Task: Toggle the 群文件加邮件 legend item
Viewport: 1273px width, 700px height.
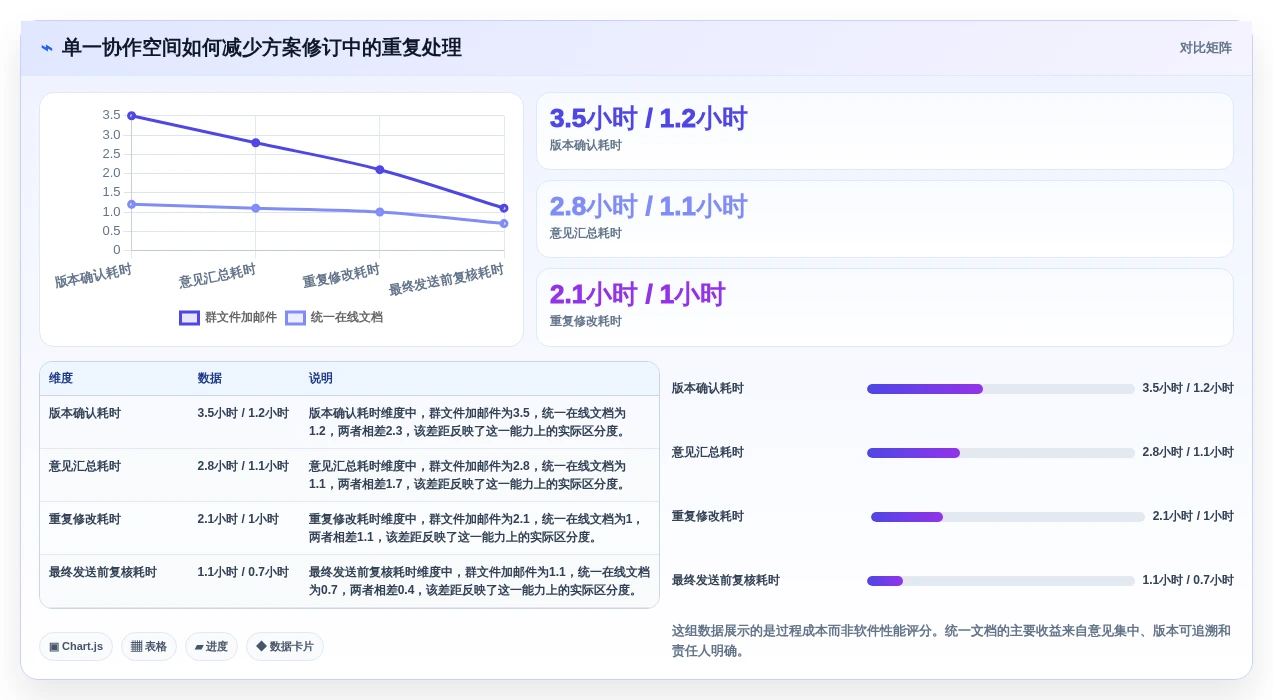Action: [x=228, y=317]
